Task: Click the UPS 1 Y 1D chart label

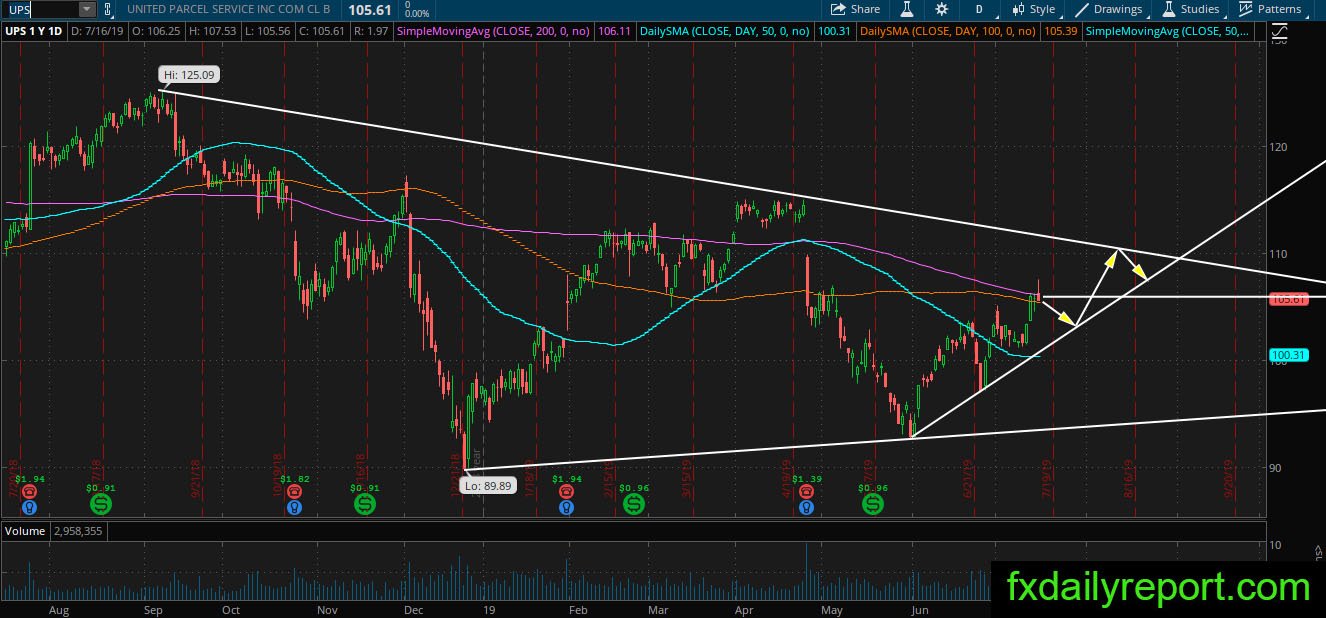Action: click(x=33, y=32)
